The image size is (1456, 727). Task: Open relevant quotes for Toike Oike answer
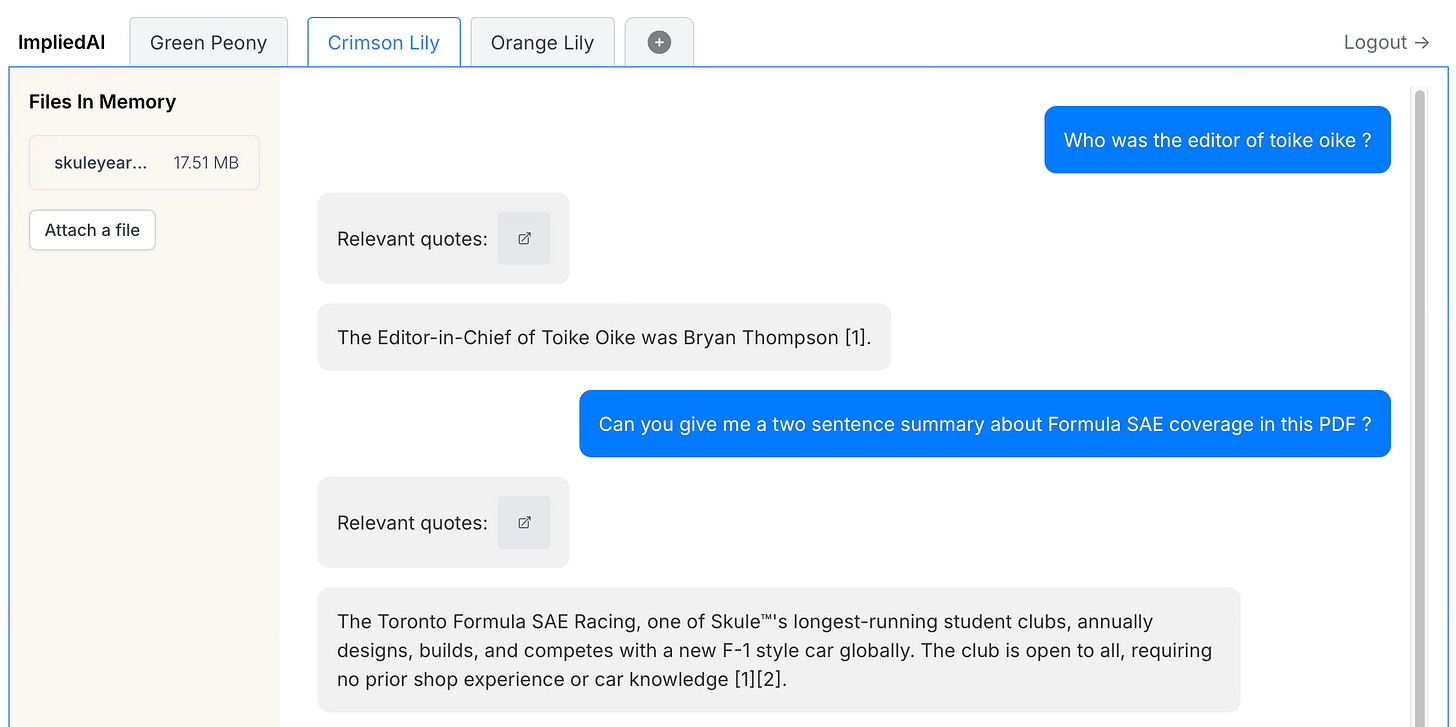pyautogui.click(x=524, y=239)
